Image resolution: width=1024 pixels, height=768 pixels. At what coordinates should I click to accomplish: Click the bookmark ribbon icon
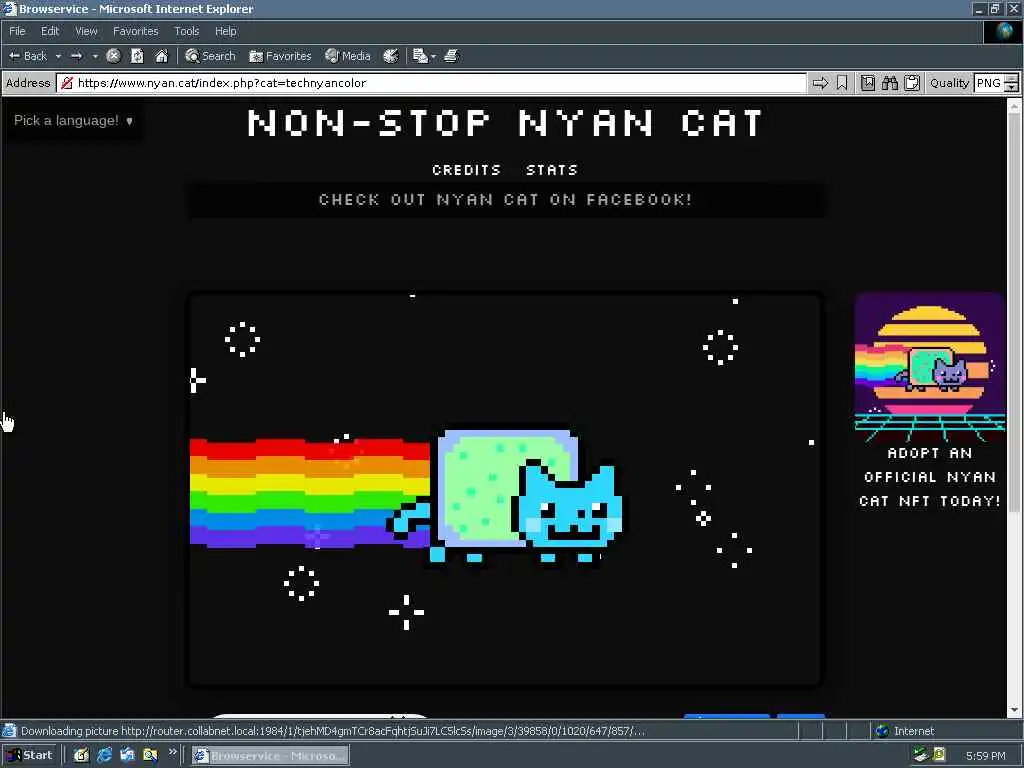842,83
